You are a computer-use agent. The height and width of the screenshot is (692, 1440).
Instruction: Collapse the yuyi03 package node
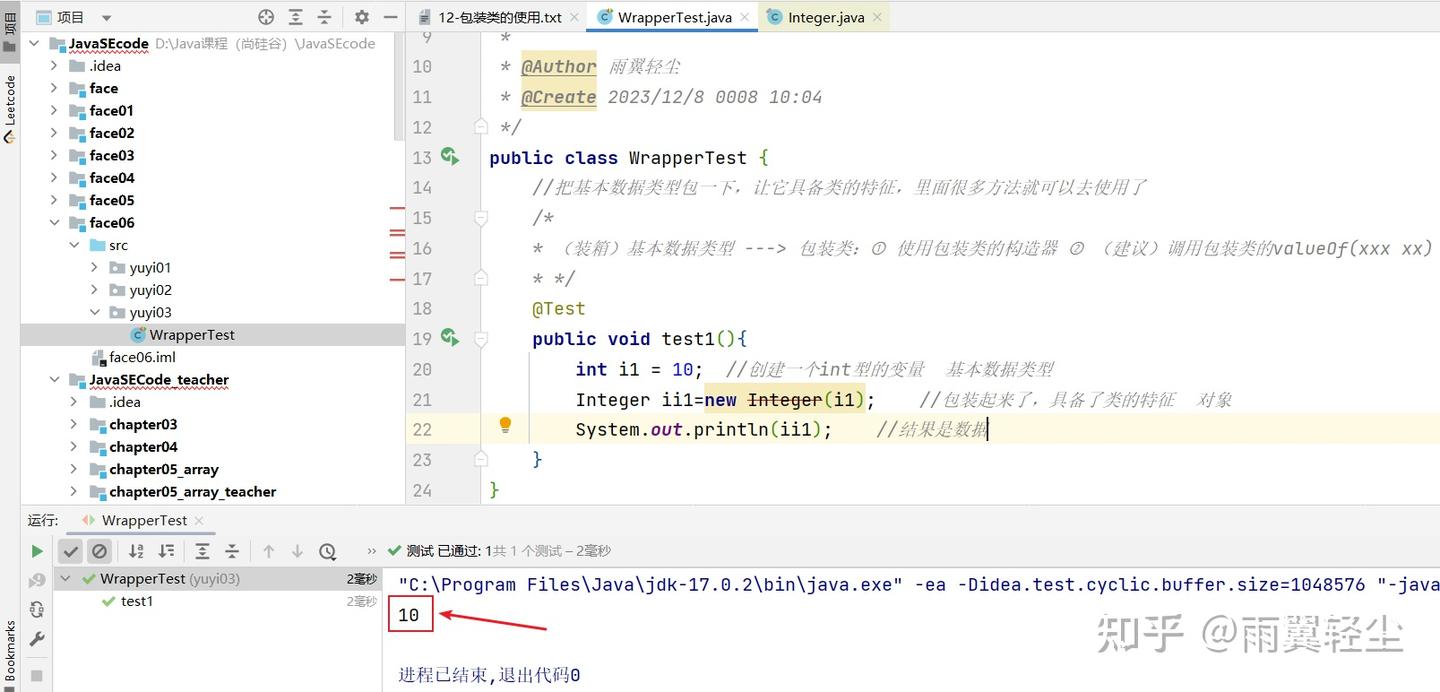[93, 312]
